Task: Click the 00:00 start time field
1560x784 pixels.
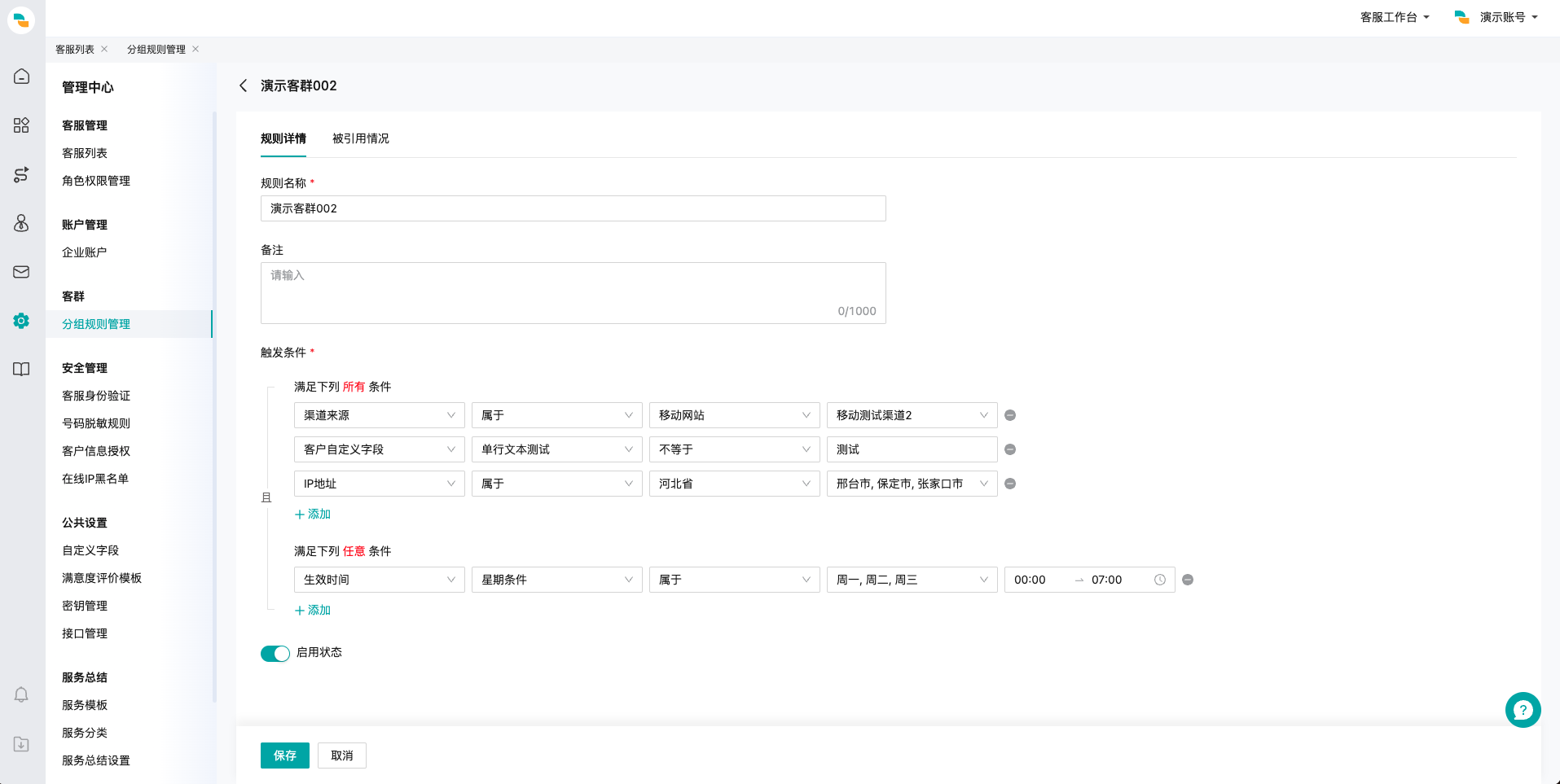Action: 1039,580
